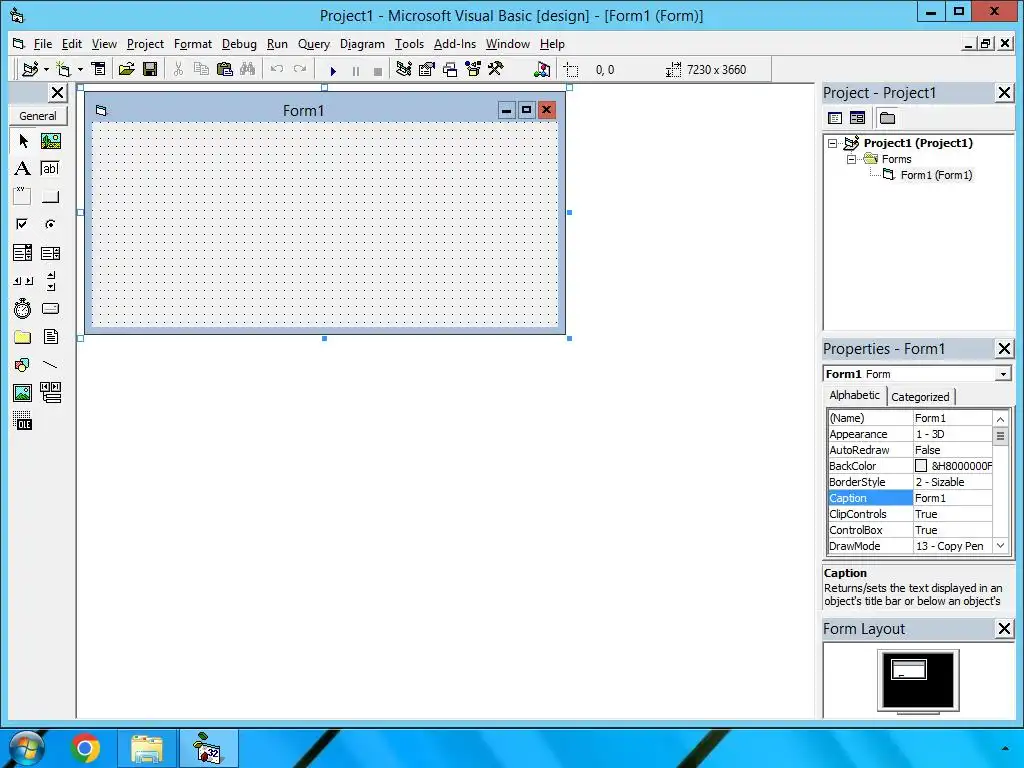Click the Menu Editor toolbar icon
This screenshot has height=768, width=1024.
click(98, 69)
